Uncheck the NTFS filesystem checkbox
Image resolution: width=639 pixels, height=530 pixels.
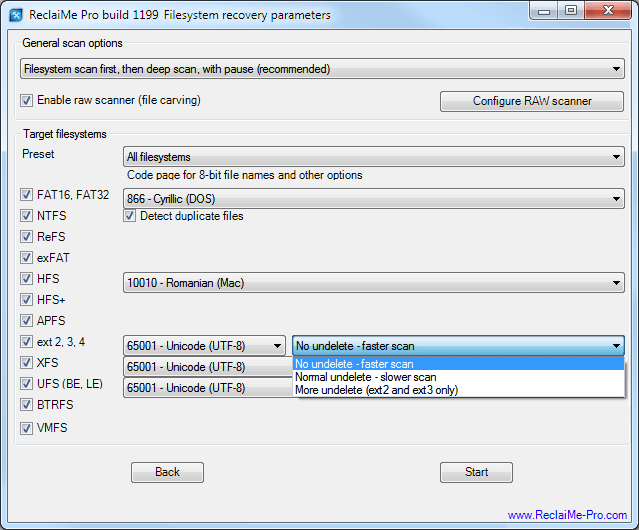[x=27, y=216]
